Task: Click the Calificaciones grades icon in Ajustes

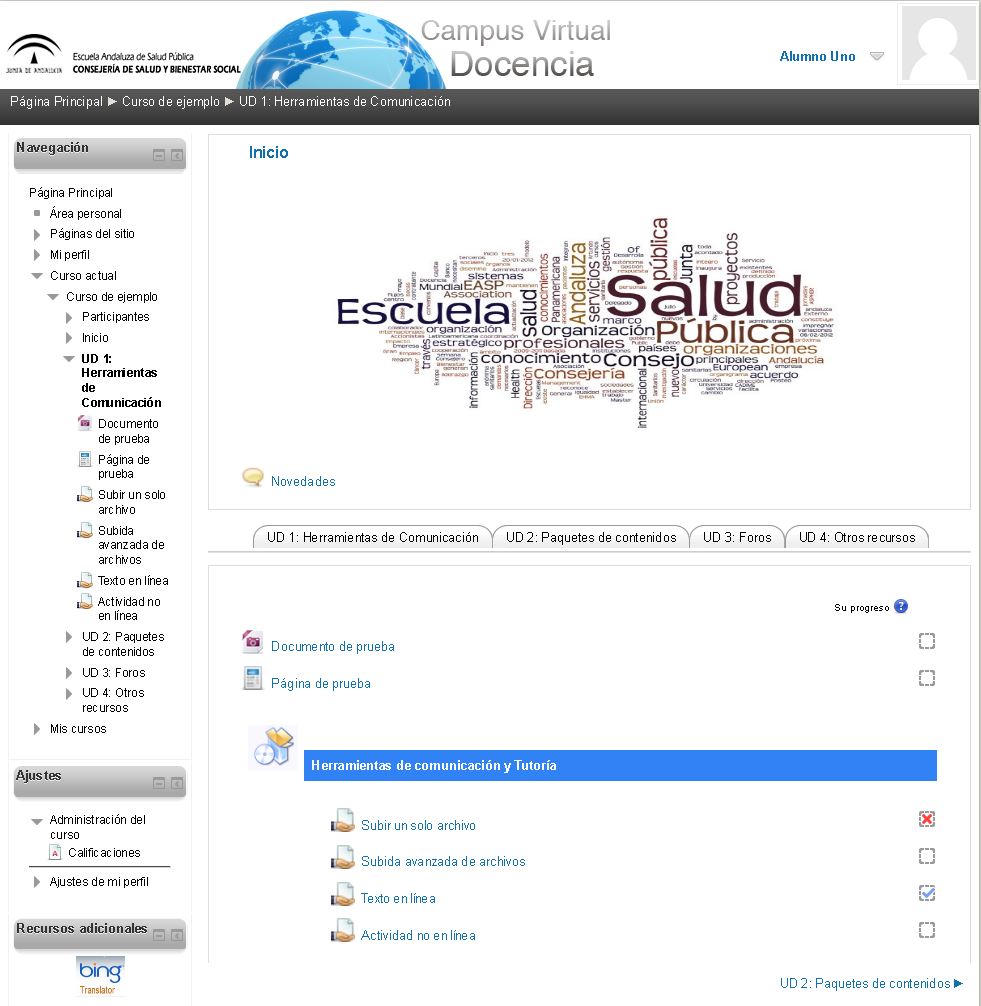Action: pyautogui.click(x=56, y=853)
